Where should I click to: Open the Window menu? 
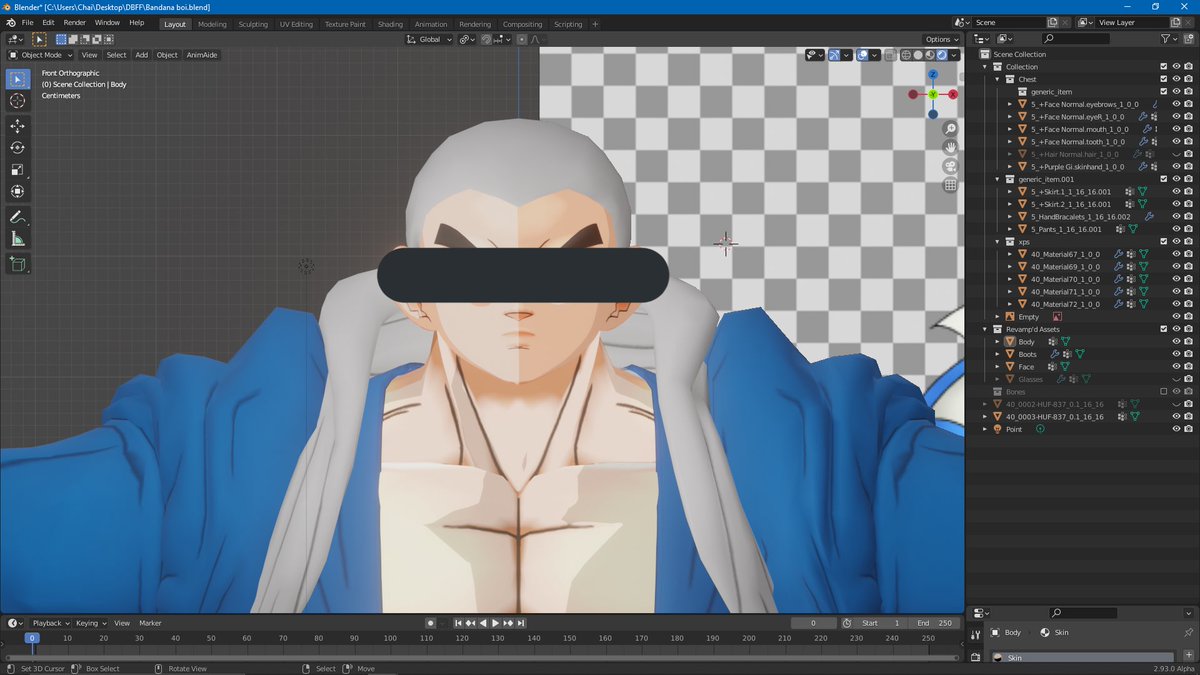[x=107, y=22]
